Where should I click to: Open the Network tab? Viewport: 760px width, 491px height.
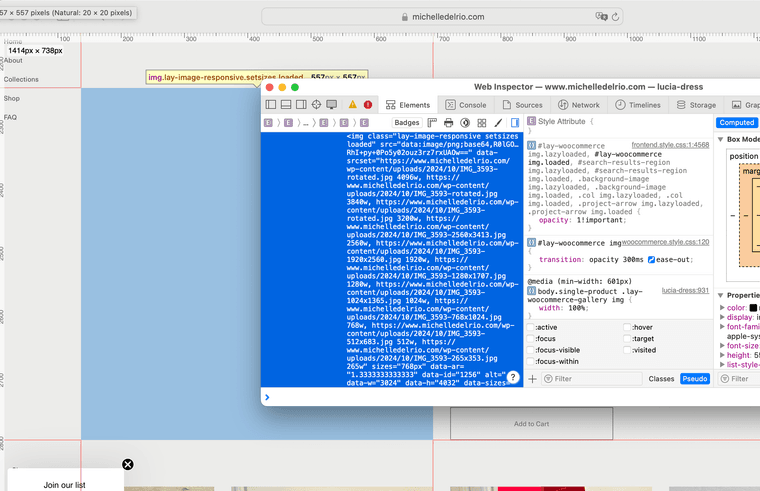point(579,104)
